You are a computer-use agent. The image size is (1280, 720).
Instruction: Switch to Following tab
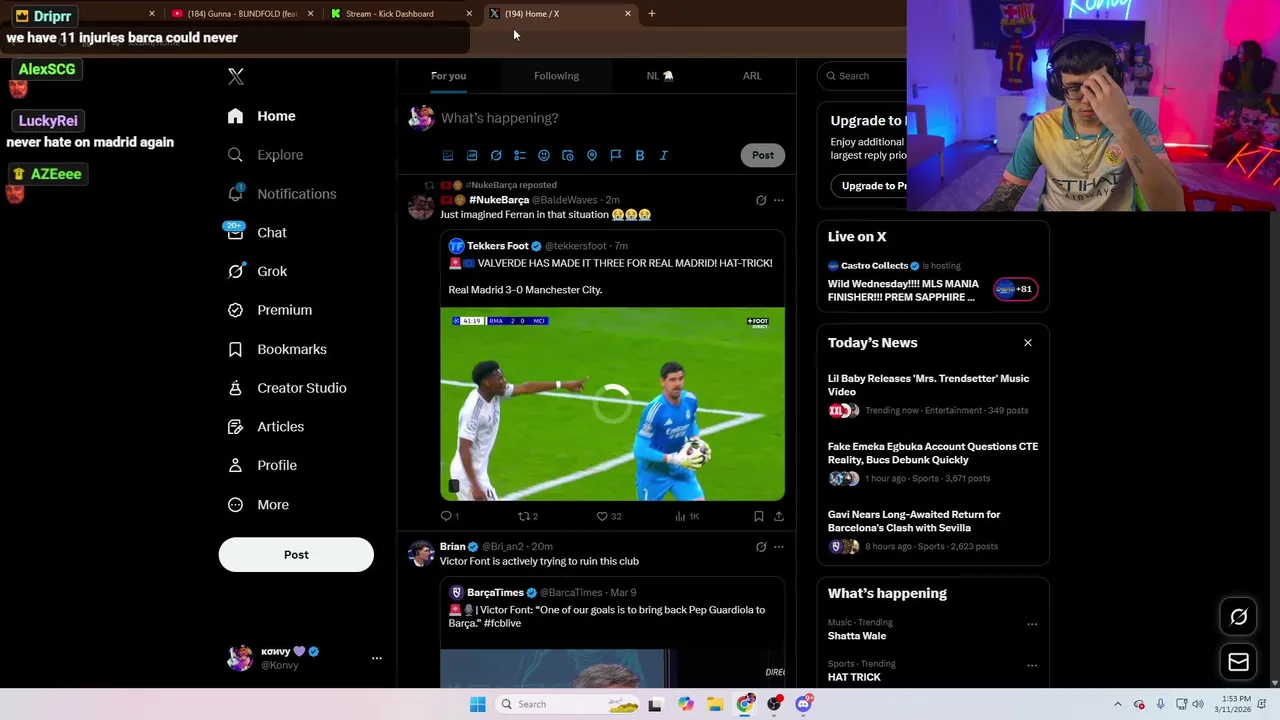[x=556, y=76]
